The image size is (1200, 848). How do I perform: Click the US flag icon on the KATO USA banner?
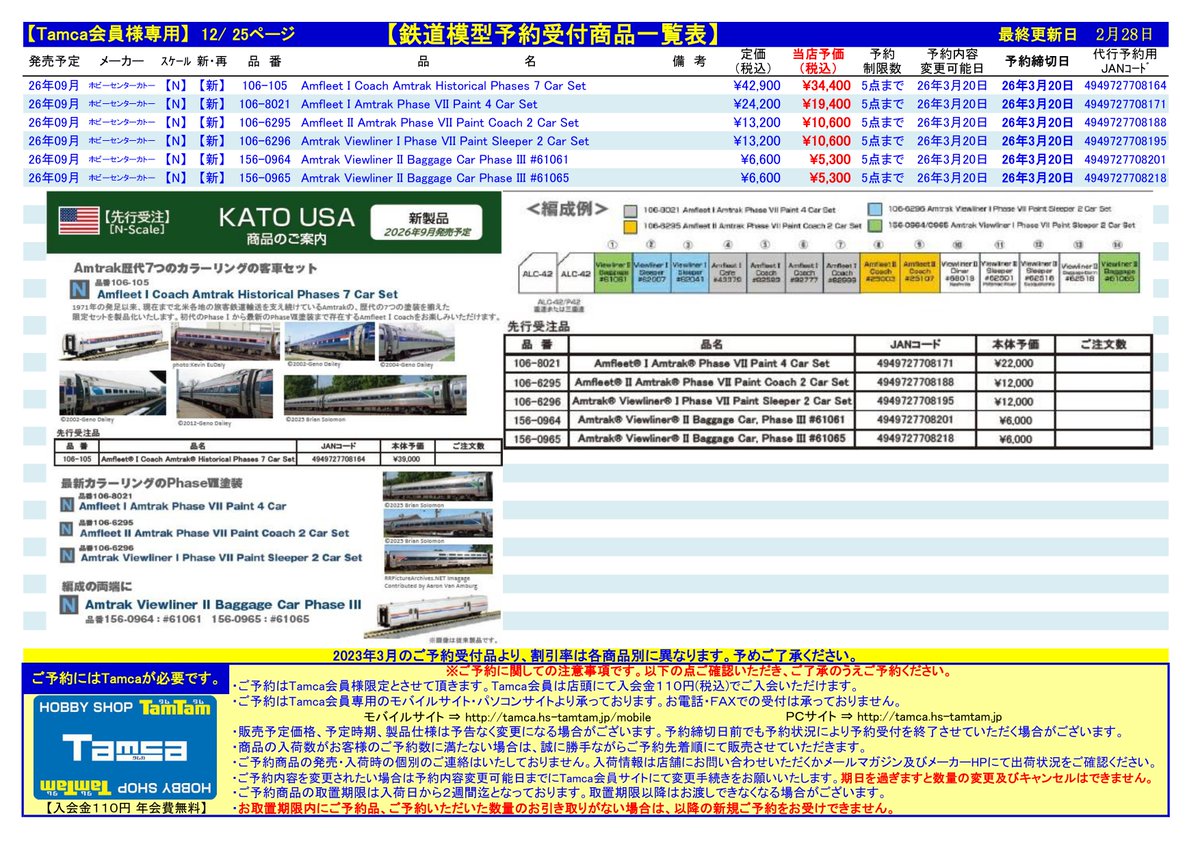pos(78,220)
